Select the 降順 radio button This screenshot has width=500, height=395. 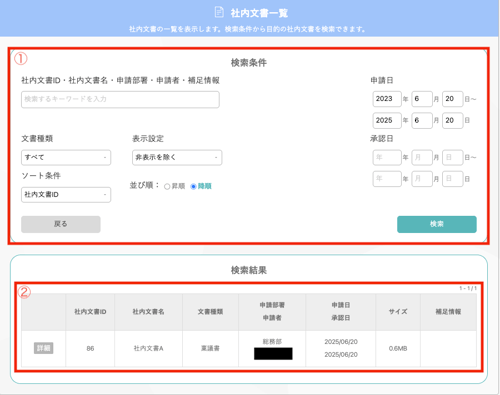click(193, 187)
